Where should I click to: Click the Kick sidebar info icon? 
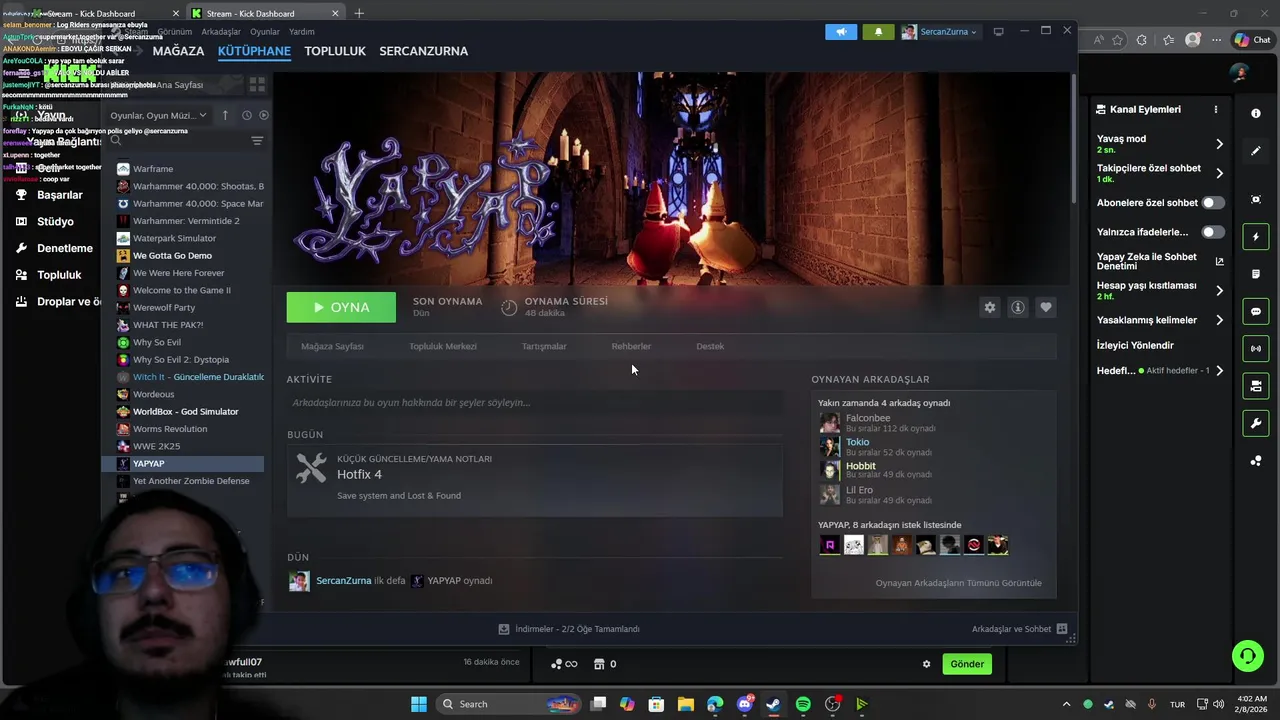(x=1256, y=114)
